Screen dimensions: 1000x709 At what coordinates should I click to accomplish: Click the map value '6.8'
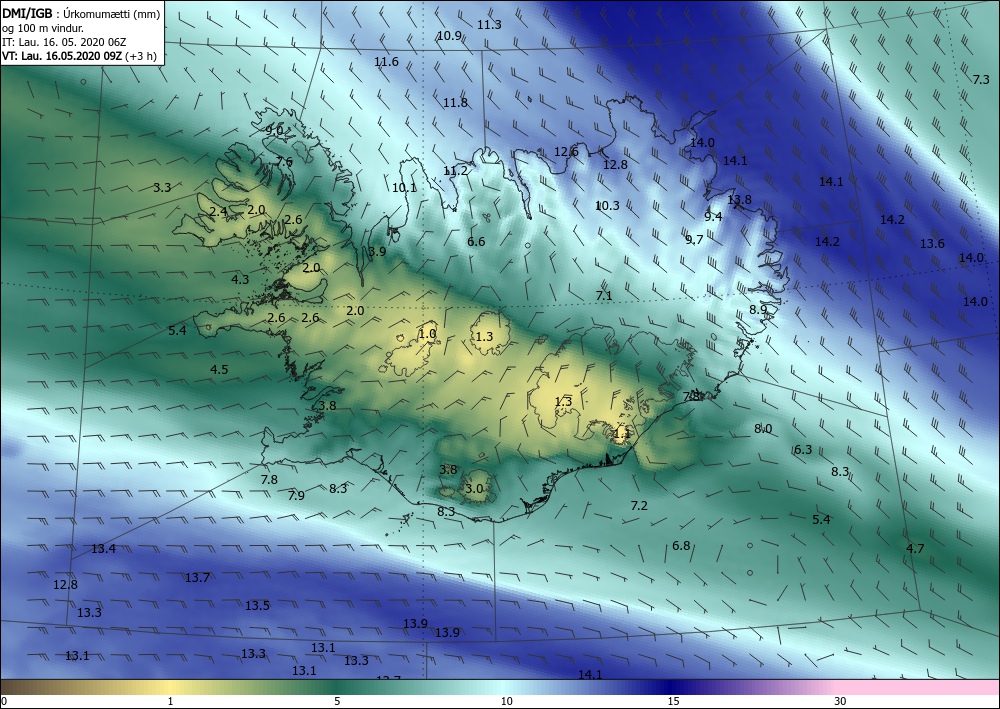[681, 546]
